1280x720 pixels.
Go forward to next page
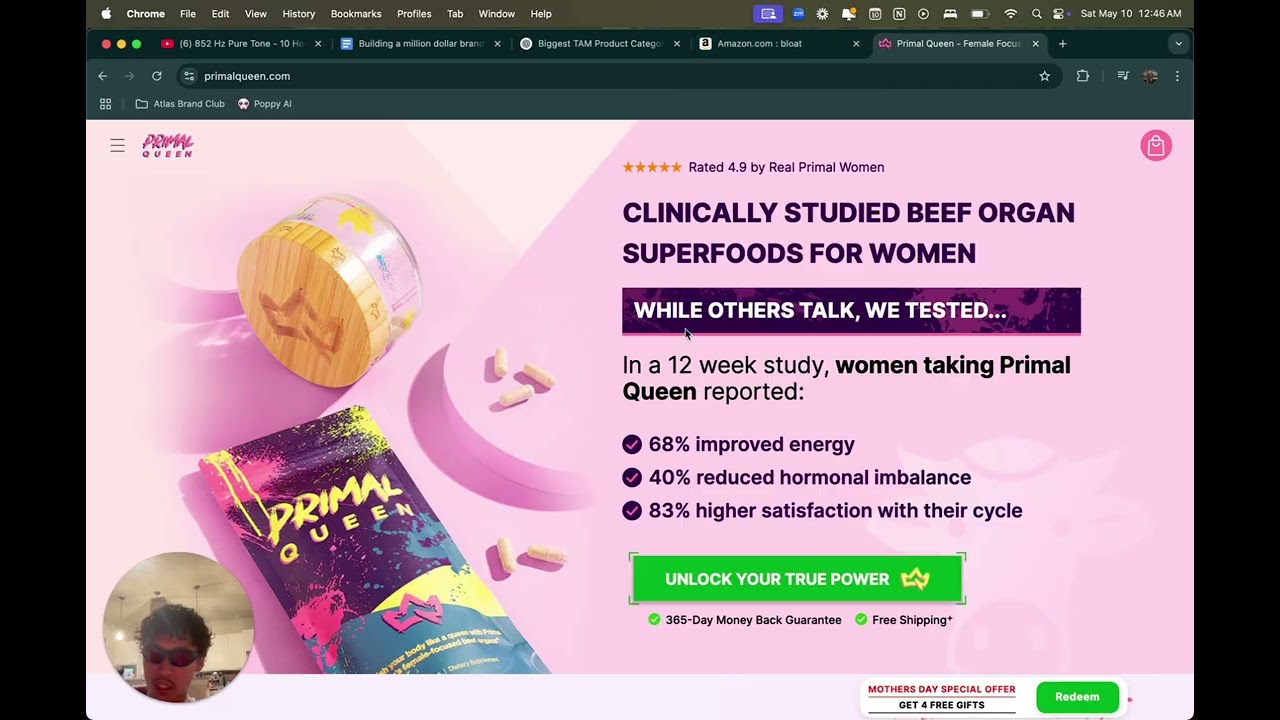tap(129, 76)
